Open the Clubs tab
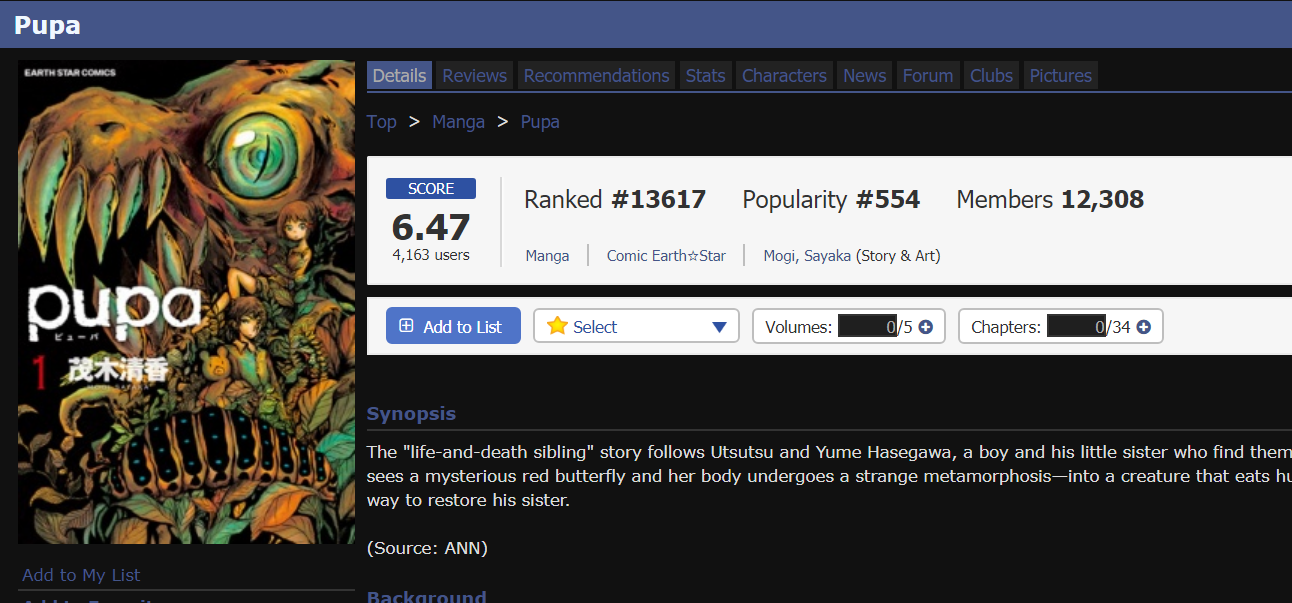The image size is (1292, 603). click(991, 75)
